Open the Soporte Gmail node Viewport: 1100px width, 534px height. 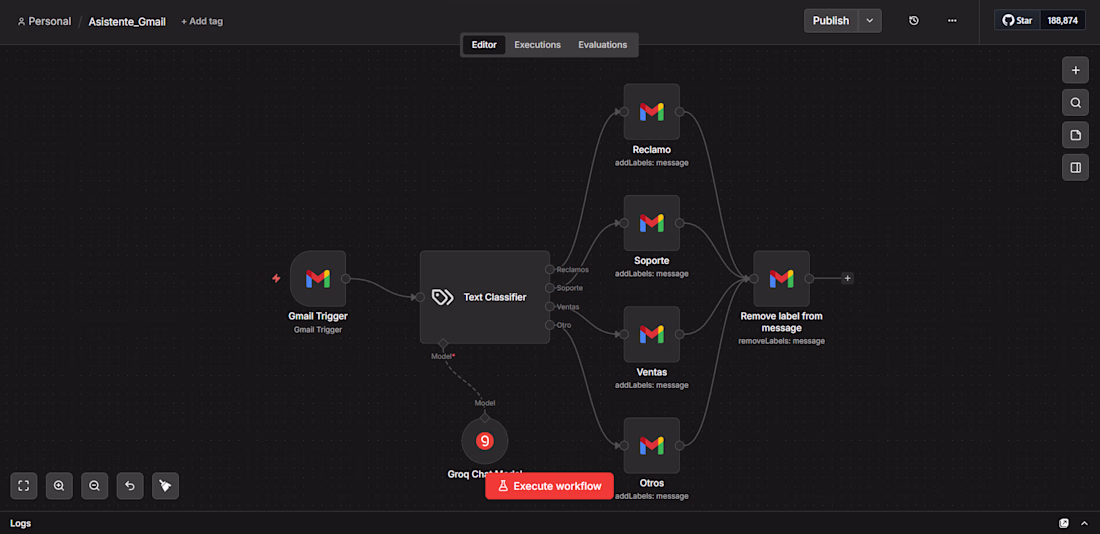click(652, 223)
